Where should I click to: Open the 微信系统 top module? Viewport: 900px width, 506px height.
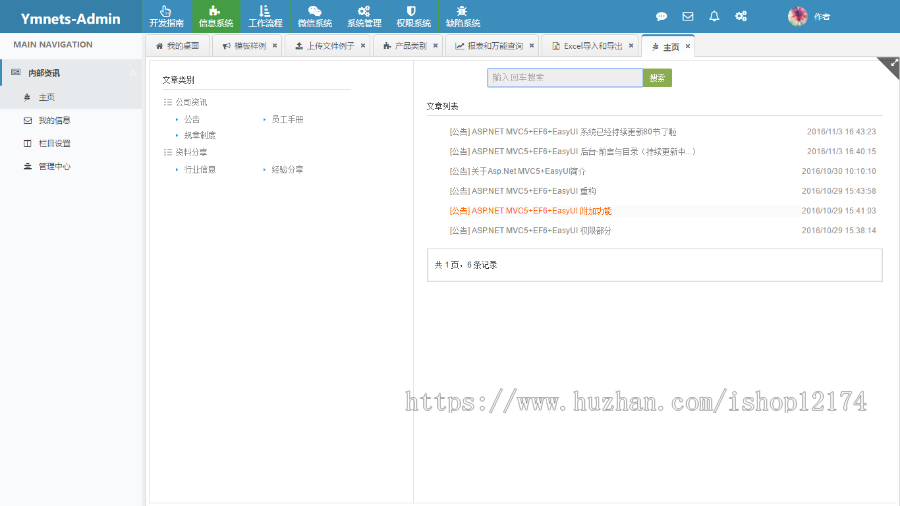point(315,16)
